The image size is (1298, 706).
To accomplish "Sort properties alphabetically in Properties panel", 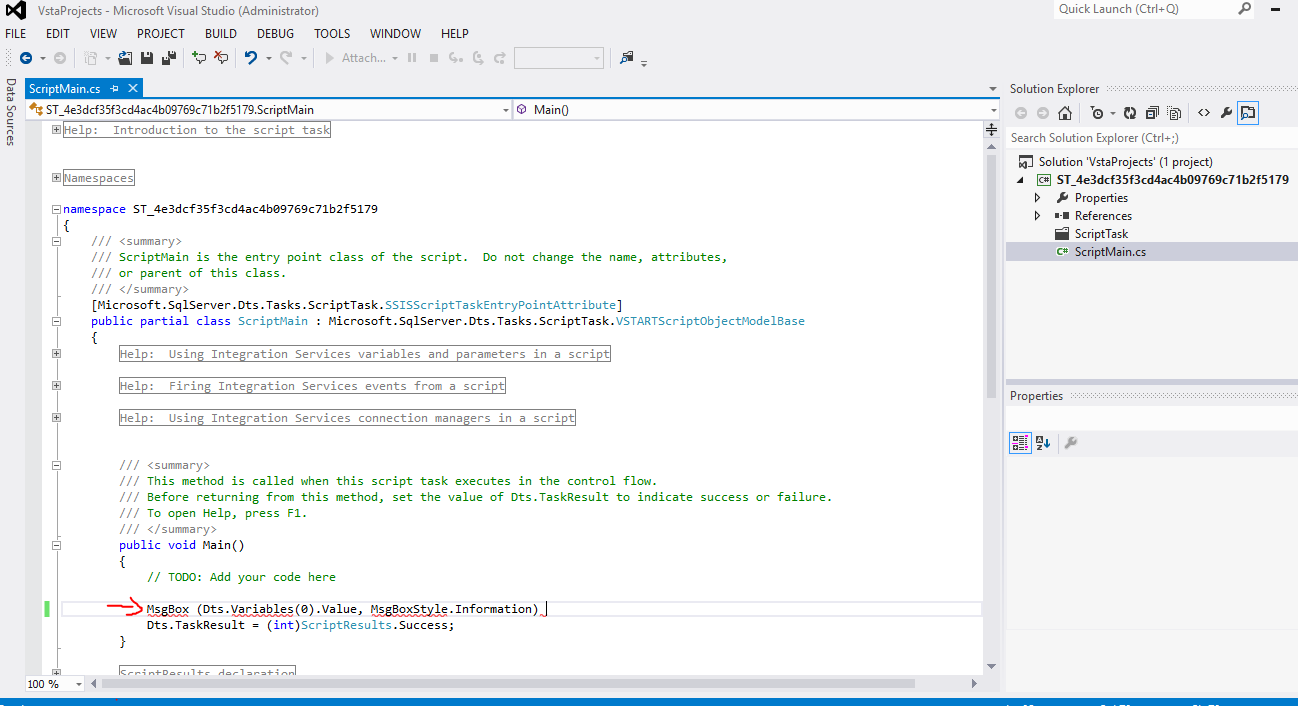I will click(1043, 443).
